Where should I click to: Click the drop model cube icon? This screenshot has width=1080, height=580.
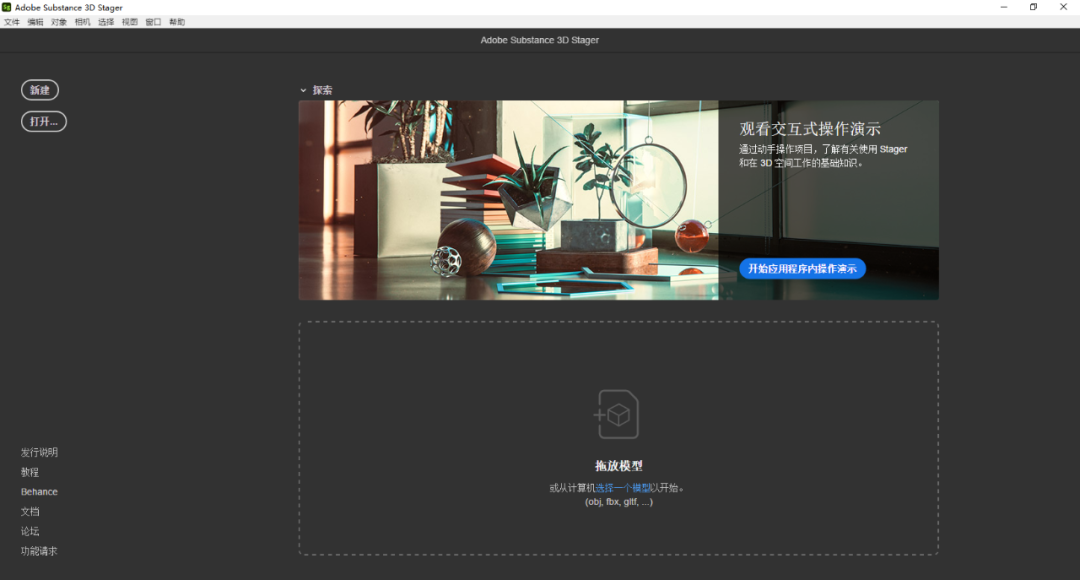tap(617, 414)
